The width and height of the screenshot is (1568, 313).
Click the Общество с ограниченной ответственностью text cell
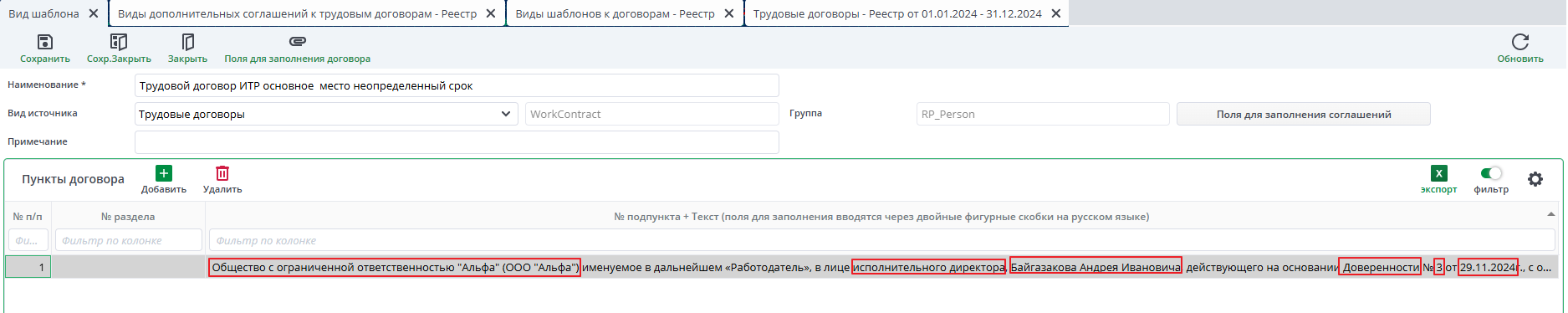tap(881, 267)
